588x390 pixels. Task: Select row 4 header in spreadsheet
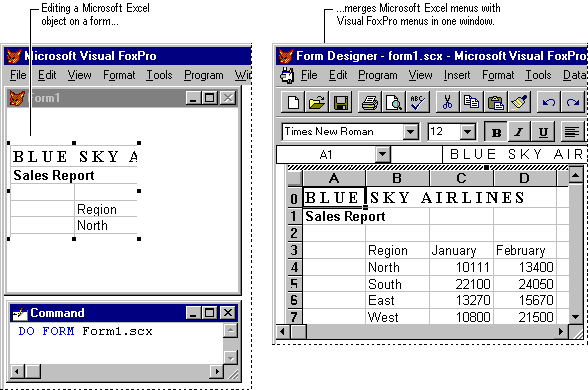[x=294, y=267]
